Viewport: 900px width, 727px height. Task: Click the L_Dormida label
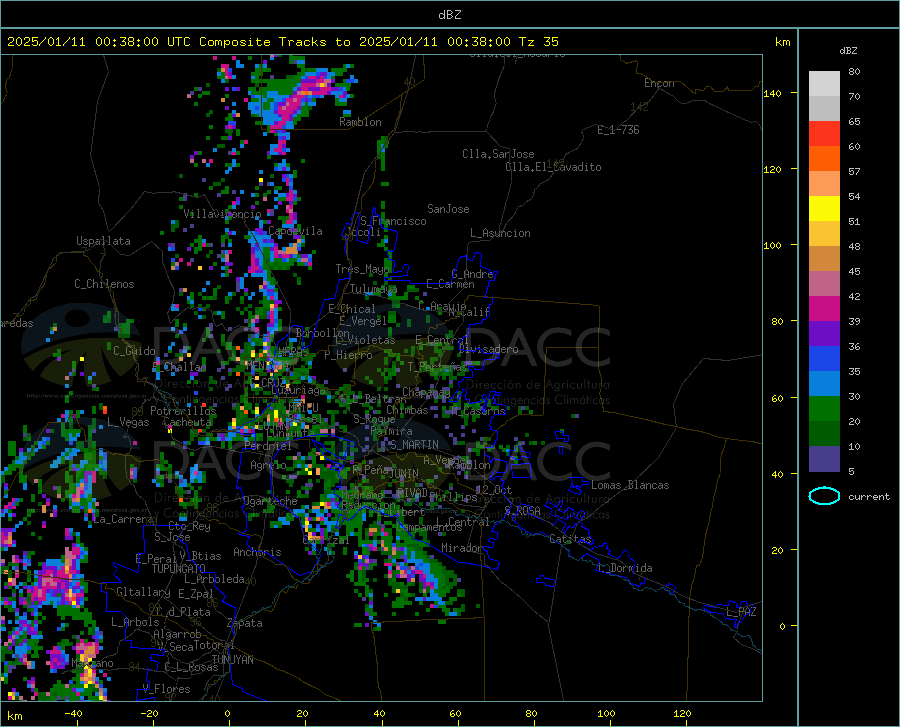pos(624,569)
